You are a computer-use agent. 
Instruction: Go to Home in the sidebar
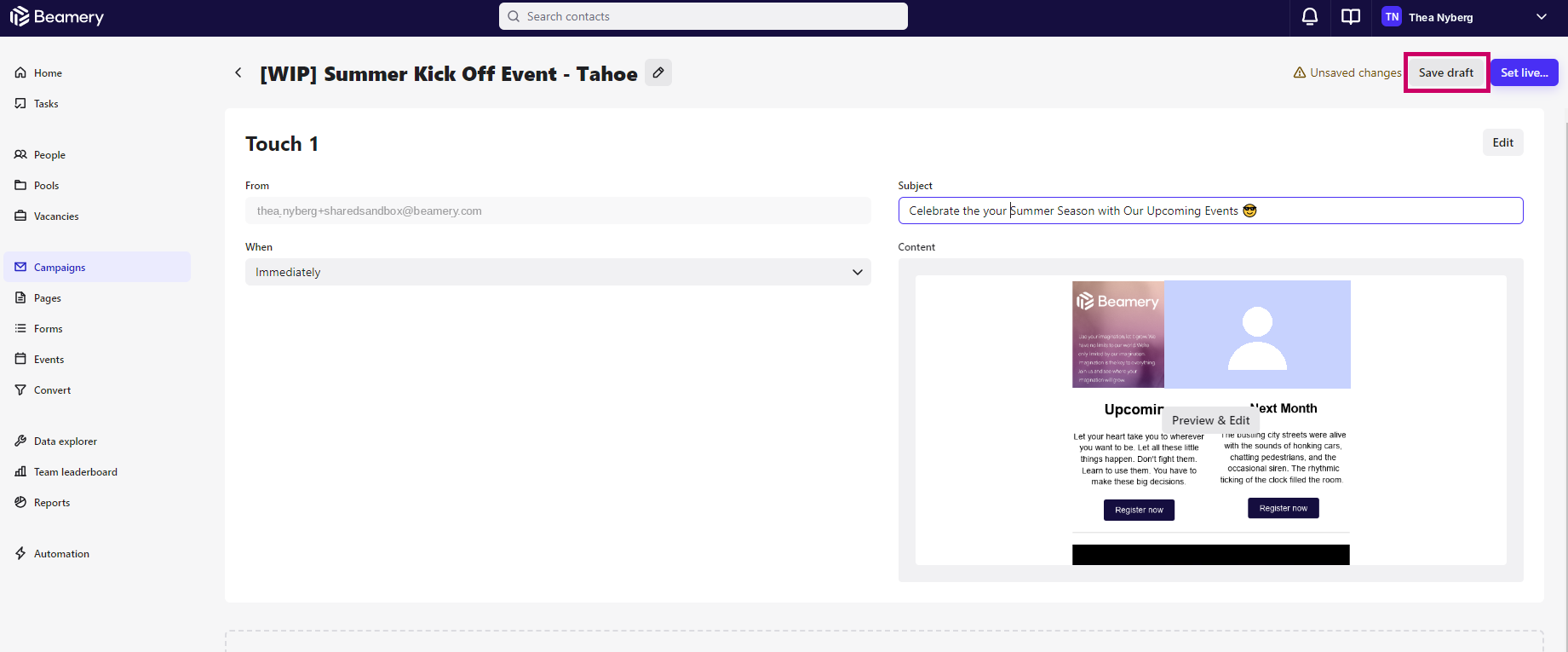point(97,72)
